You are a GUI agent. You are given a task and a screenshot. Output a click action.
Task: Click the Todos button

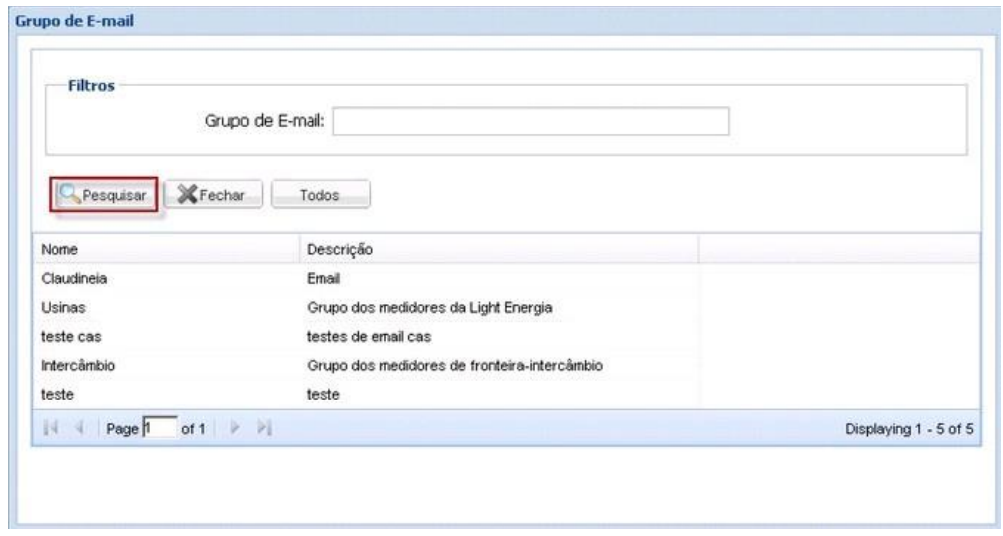pyautogui.click(x=321, y=194)
